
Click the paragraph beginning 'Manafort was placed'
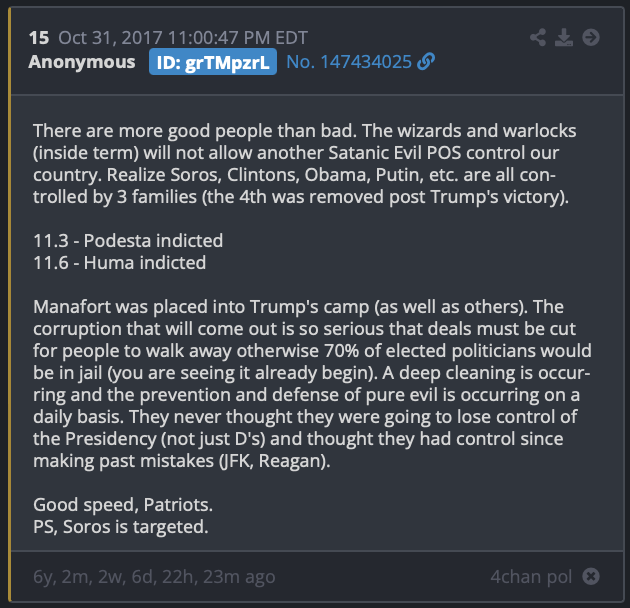(x=312, y=384)
